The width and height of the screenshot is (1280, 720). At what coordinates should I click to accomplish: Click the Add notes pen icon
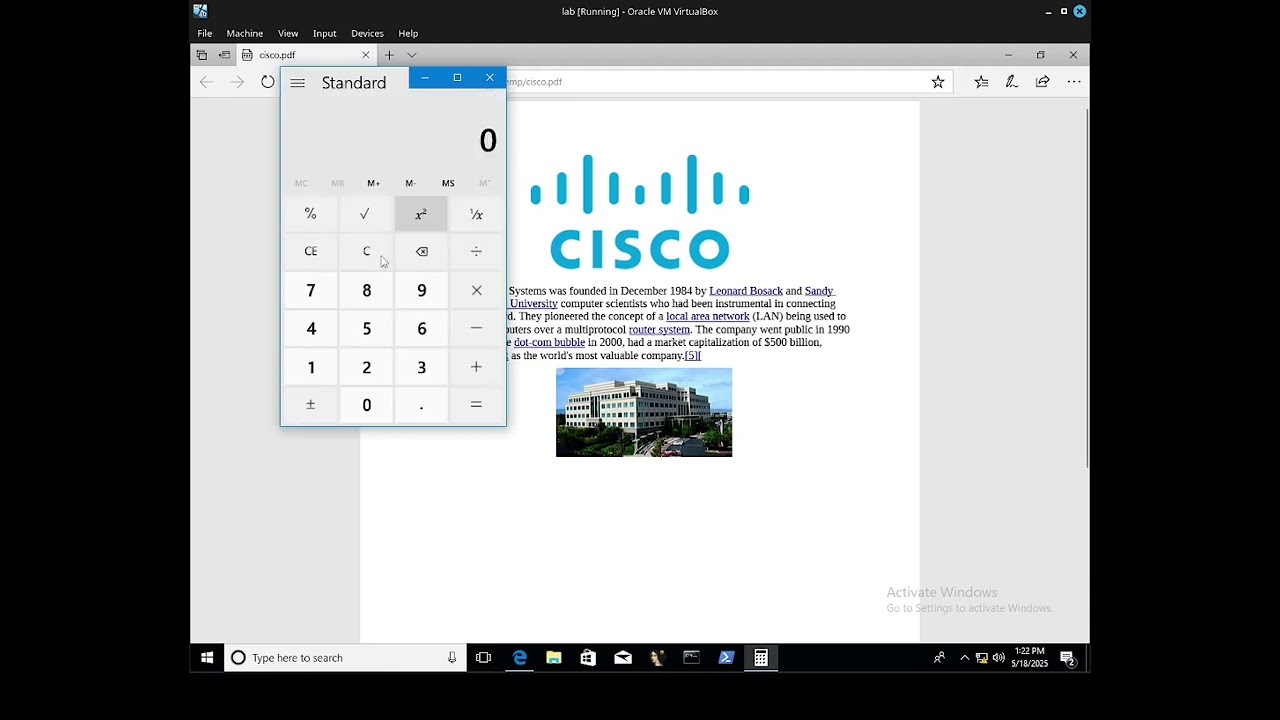tap(1012, 82)
